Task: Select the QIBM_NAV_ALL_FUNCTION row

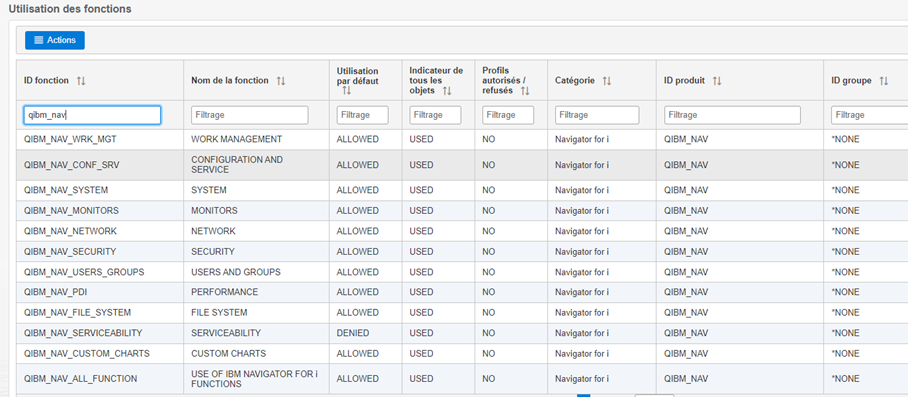Action: 462,379
